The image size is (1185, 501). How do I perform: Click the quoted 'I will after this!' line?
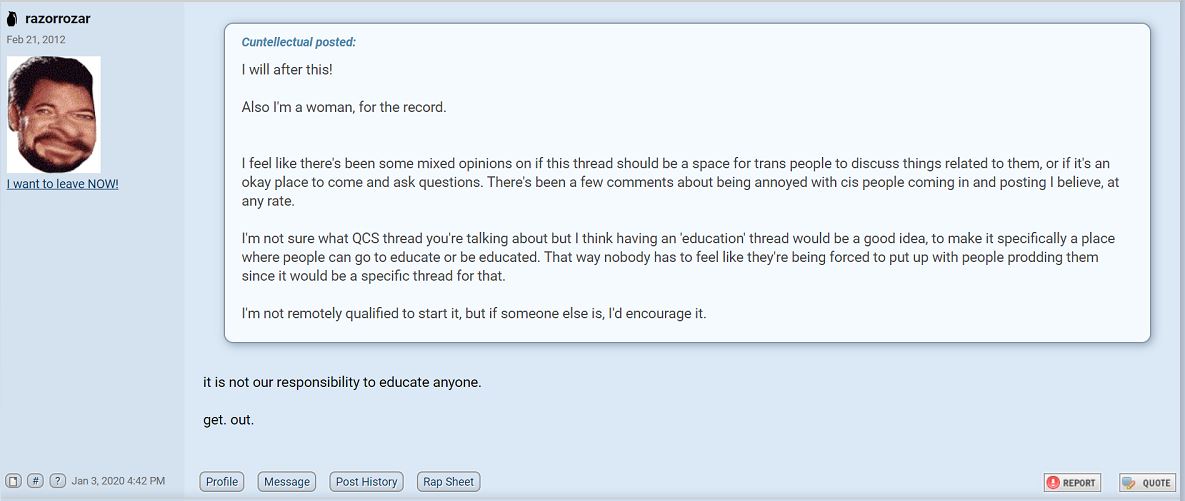coord(287,70)
